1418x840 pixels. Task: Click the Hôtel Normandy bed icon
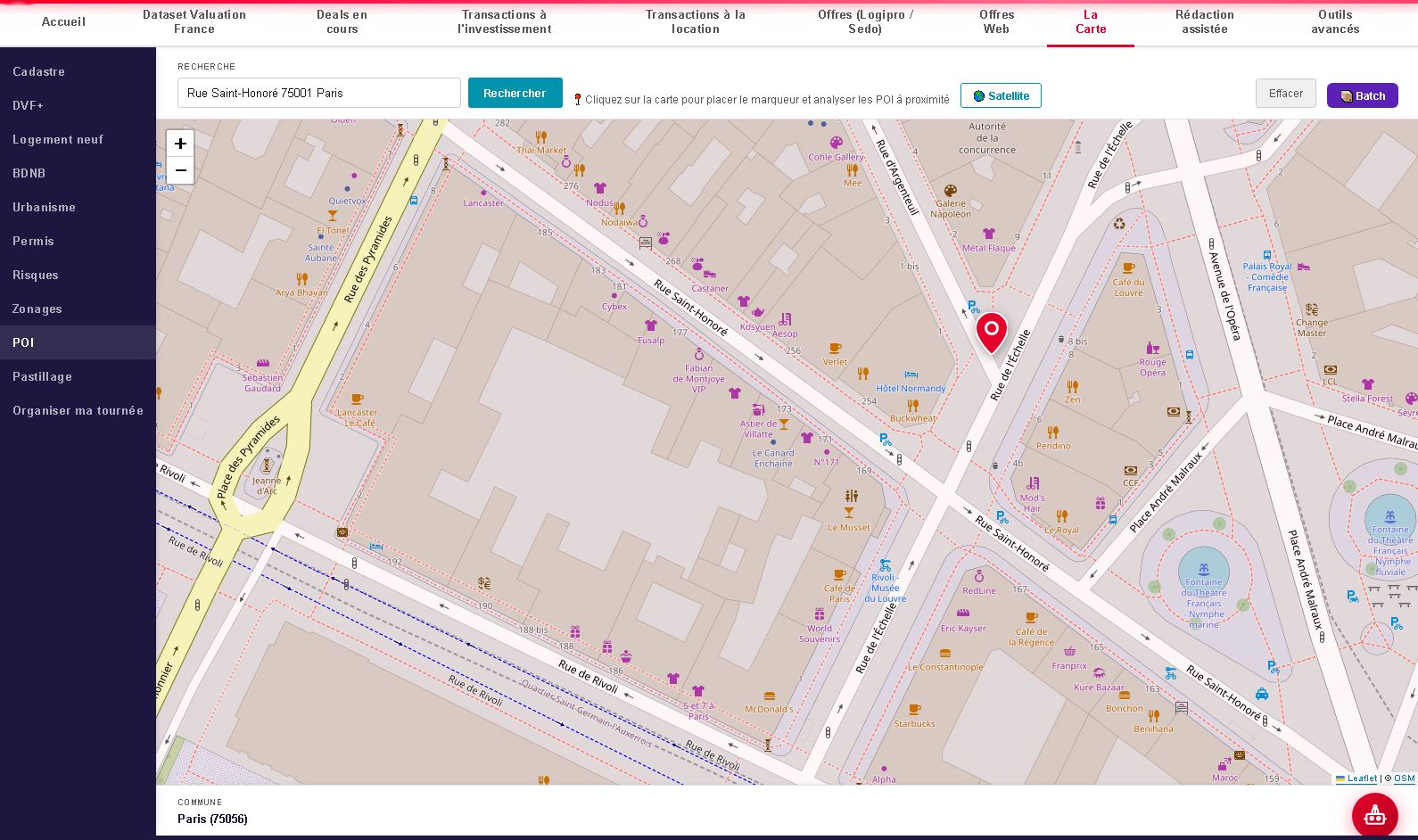coord(911,375)
